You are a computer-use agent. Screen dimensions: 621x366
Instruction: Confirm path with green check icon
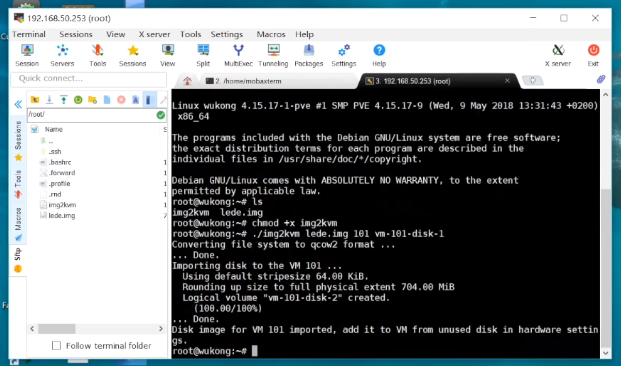160,115
